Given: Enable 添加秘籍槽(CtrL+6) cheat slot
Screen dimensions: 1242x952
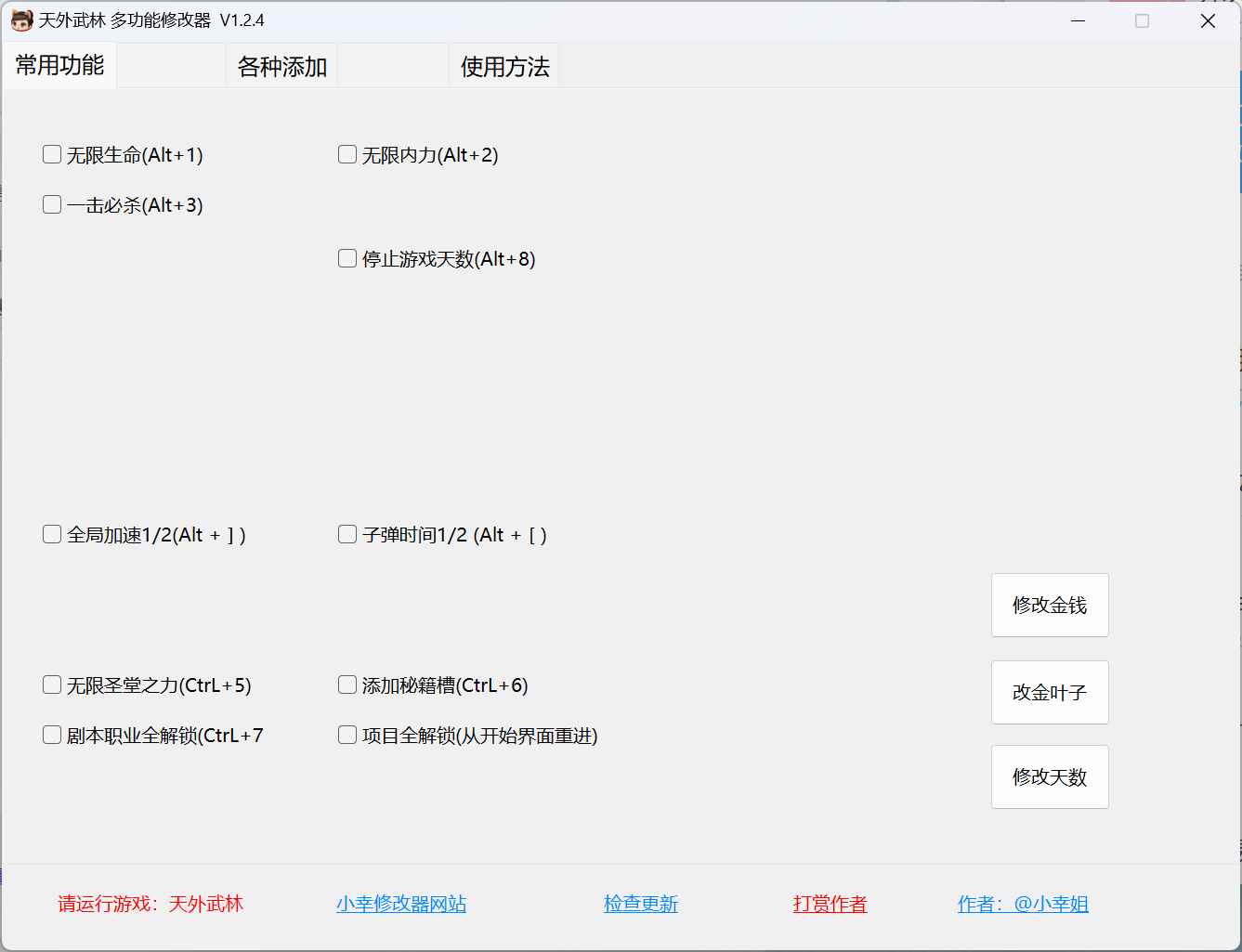Looking at the screenshot, I should (x=346, y=684).
